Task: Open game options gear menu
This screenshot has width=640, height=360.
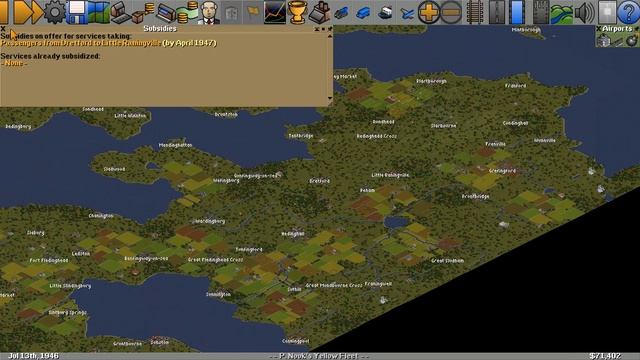Action: [55, 12]
